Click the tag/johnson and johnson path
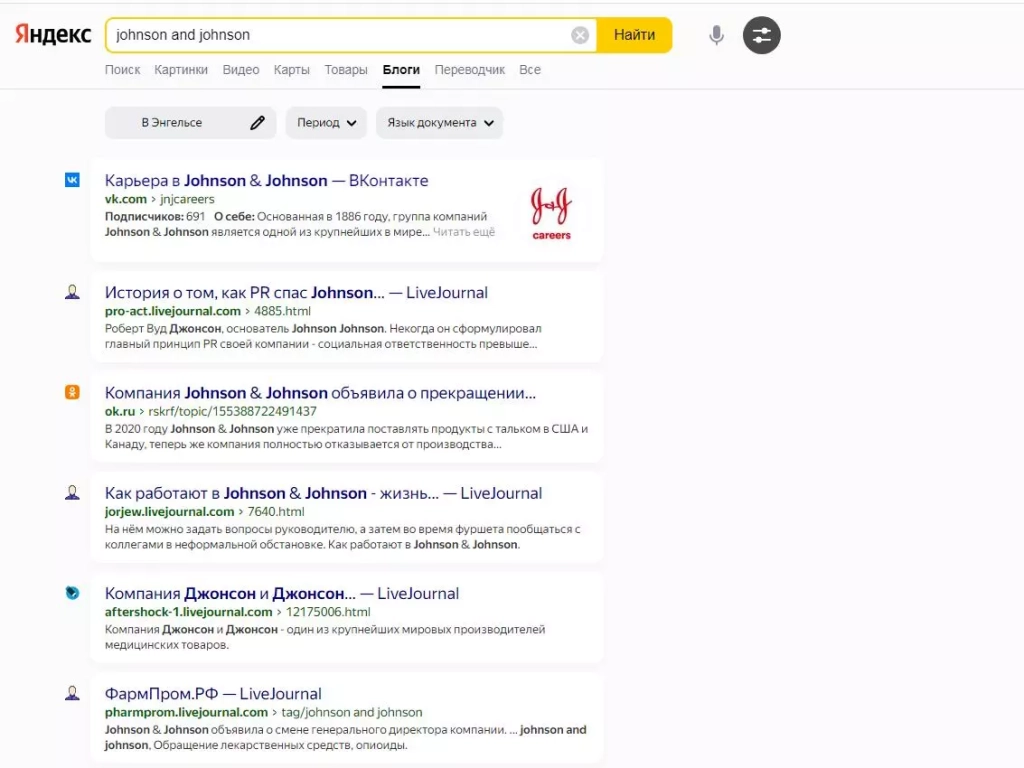 [351, 712]
